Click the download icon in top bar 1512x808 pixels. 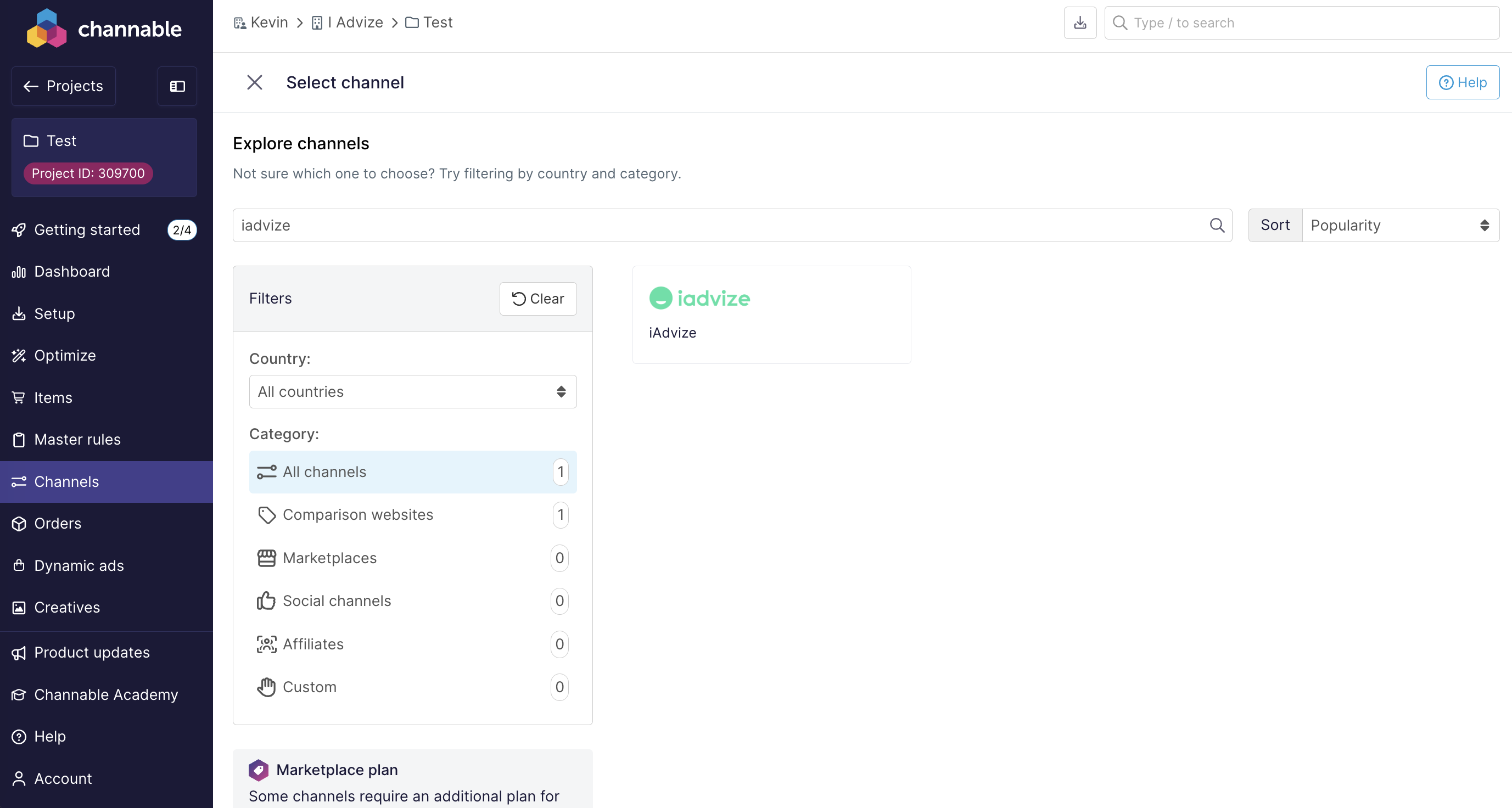[x=1080, y=23]
